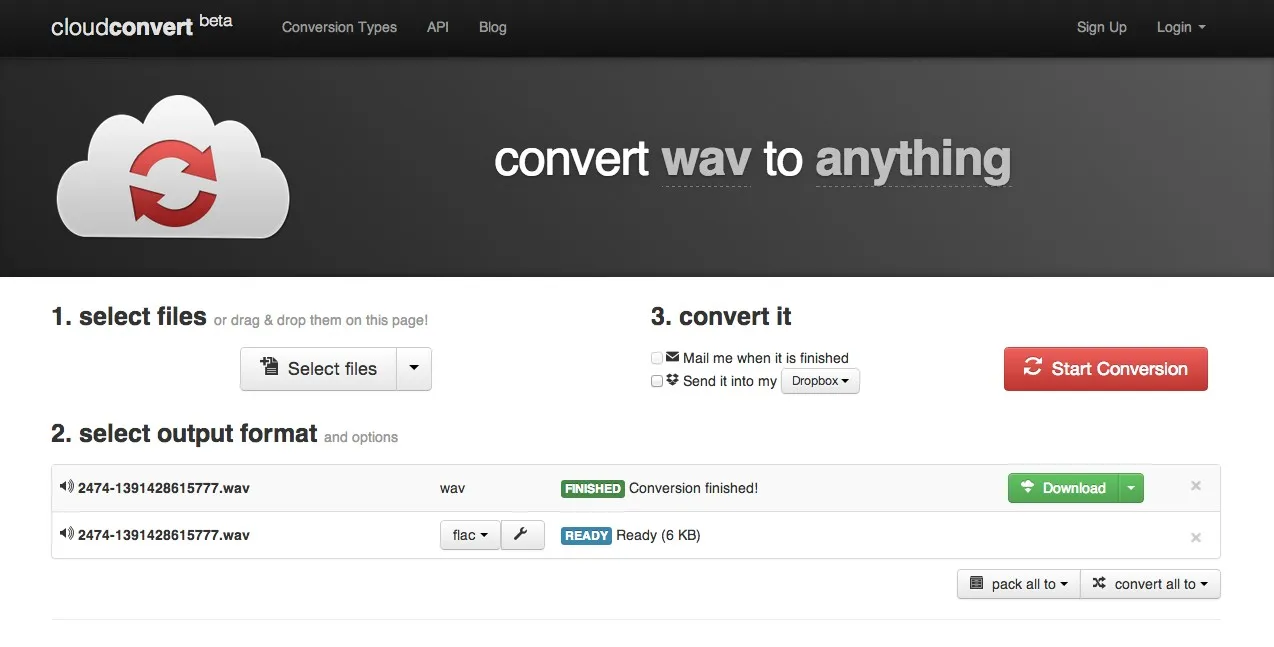Expand the Select files source dropdown arrow
The width and height of the screenshot is (1274, 647).
(414, 369)
